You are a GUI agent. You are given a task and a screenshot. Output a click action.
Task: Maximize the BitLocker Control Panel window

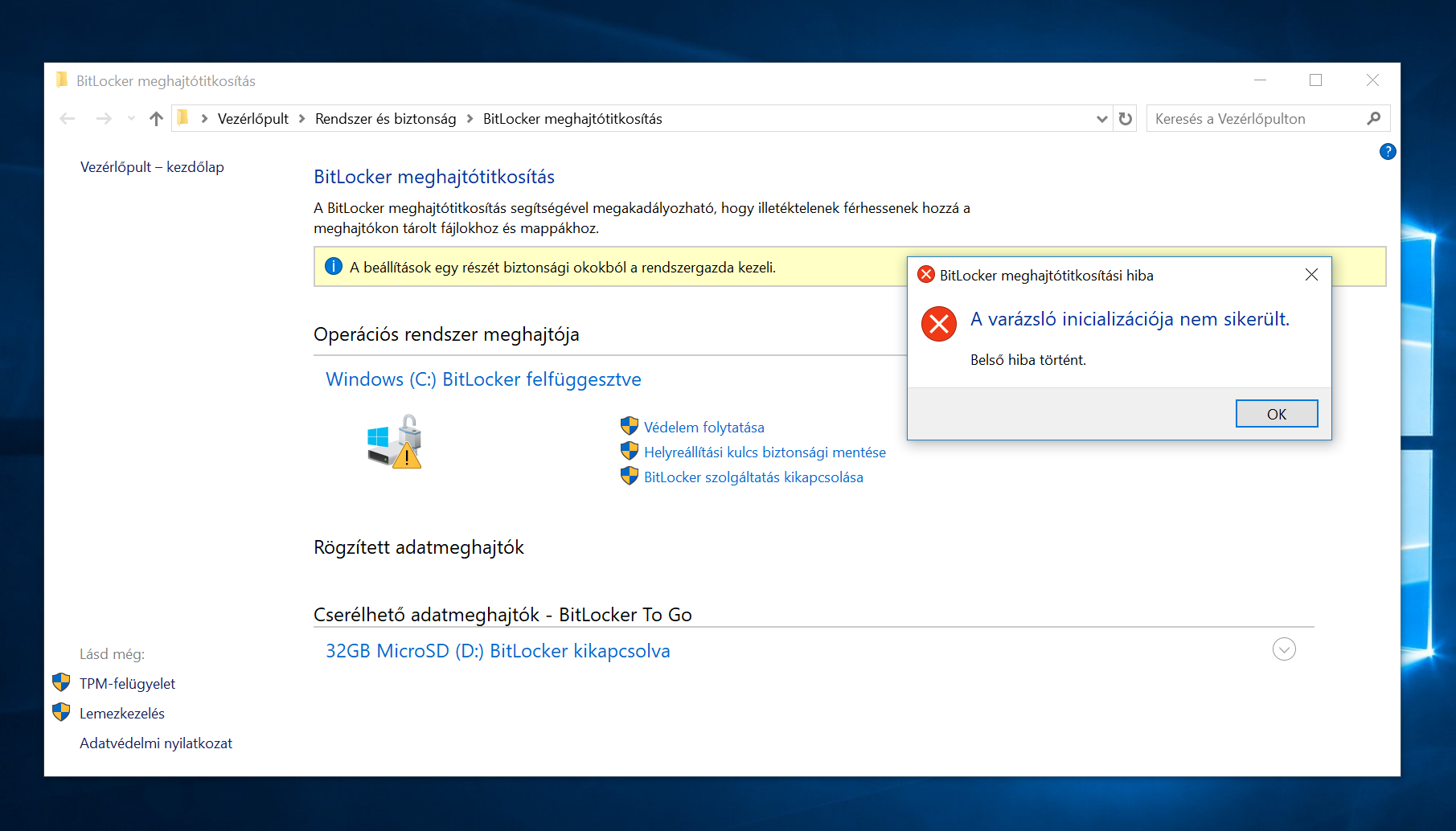point(1315,80)
